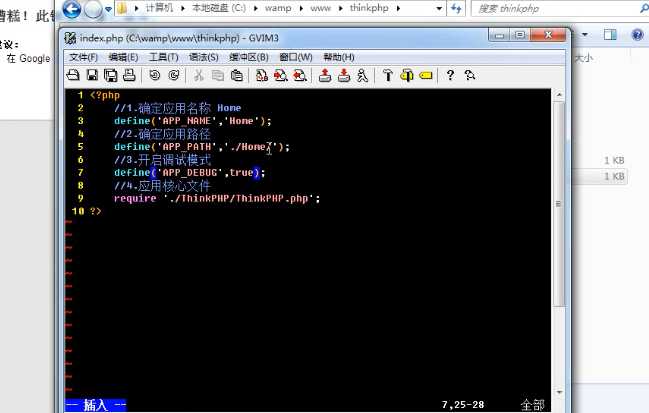Image resolution: width=649 pixels, height=413 pixels.
Task: Click the 插入 mode indicator in status line
Action: [96, 404]
